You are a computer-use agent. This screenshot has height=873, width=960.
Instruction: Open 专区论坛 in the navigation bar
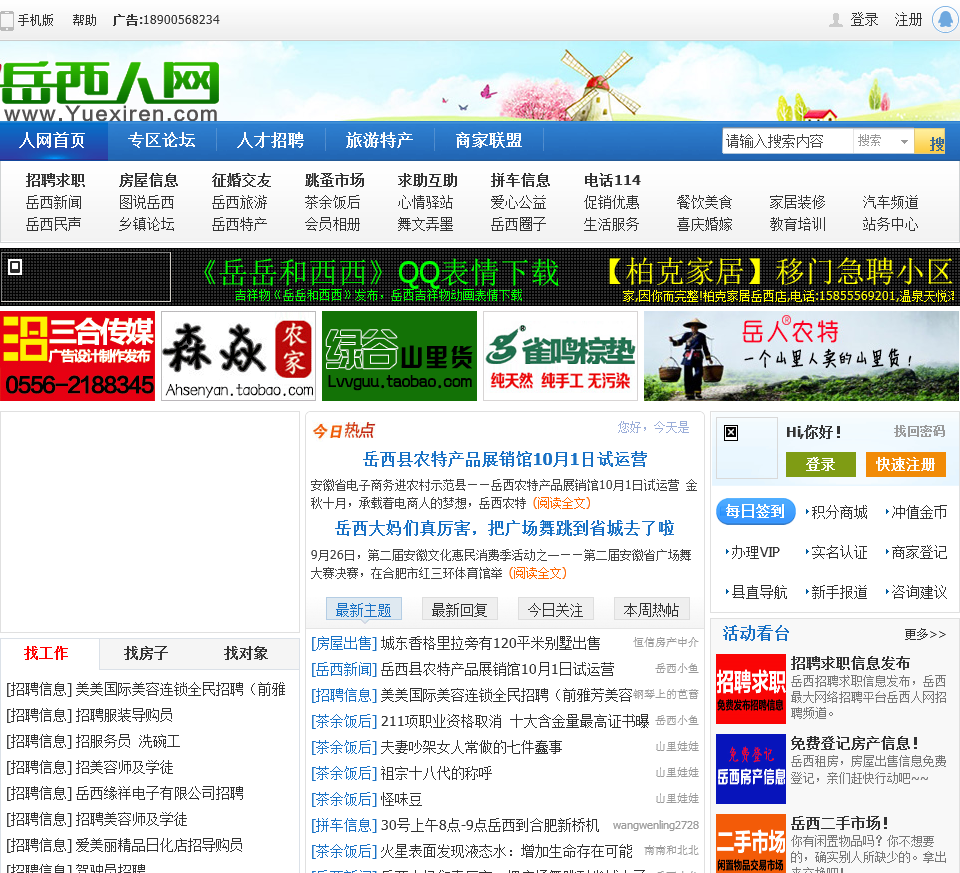click(x=162, y=140)
